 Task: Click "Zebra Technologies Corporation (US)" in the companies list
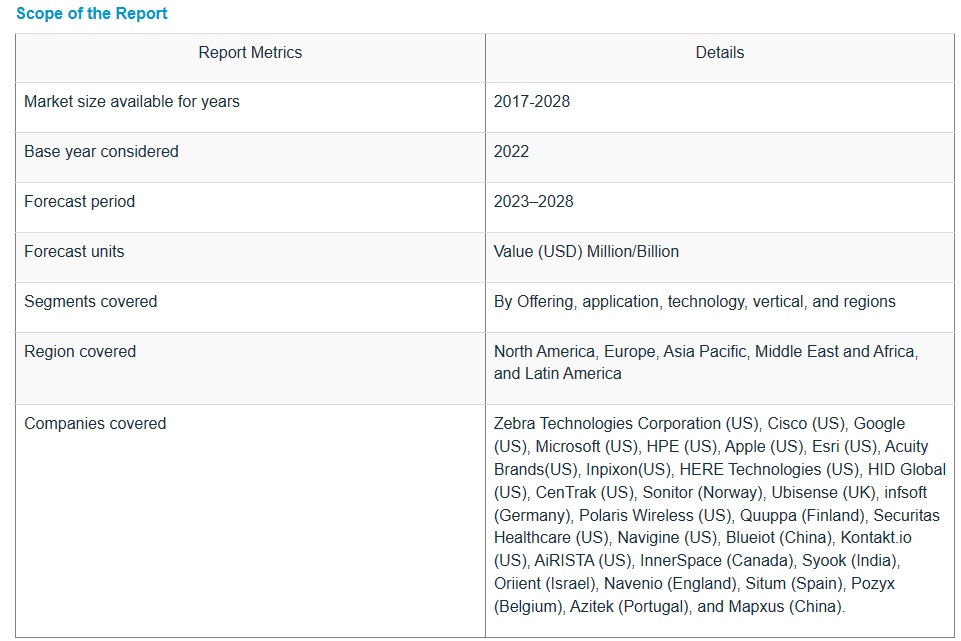coord(626,423)
